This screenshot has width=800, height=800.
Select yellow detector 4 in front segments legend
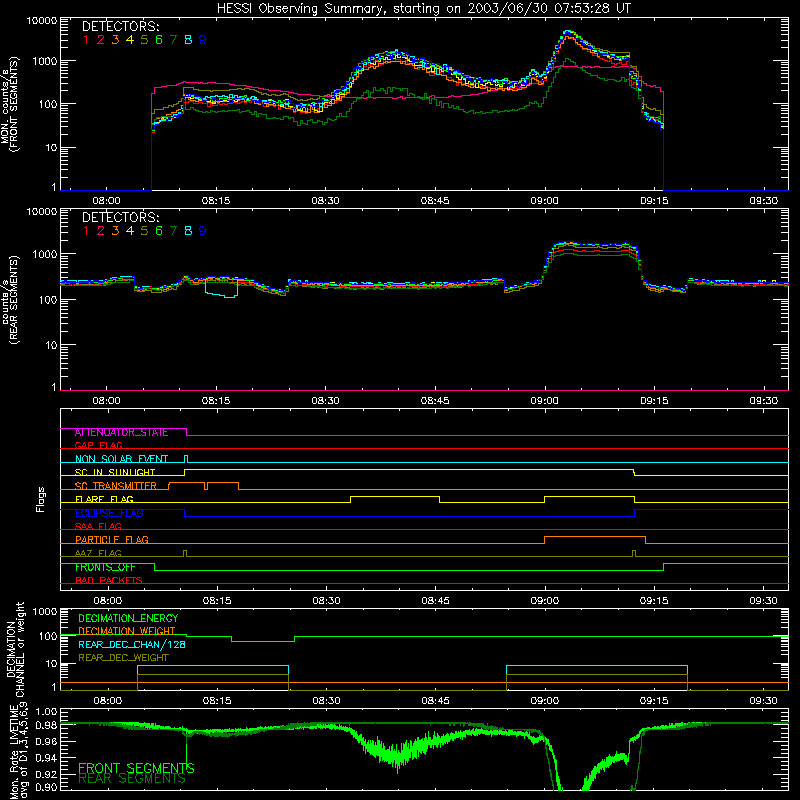[x=130, y=40]
